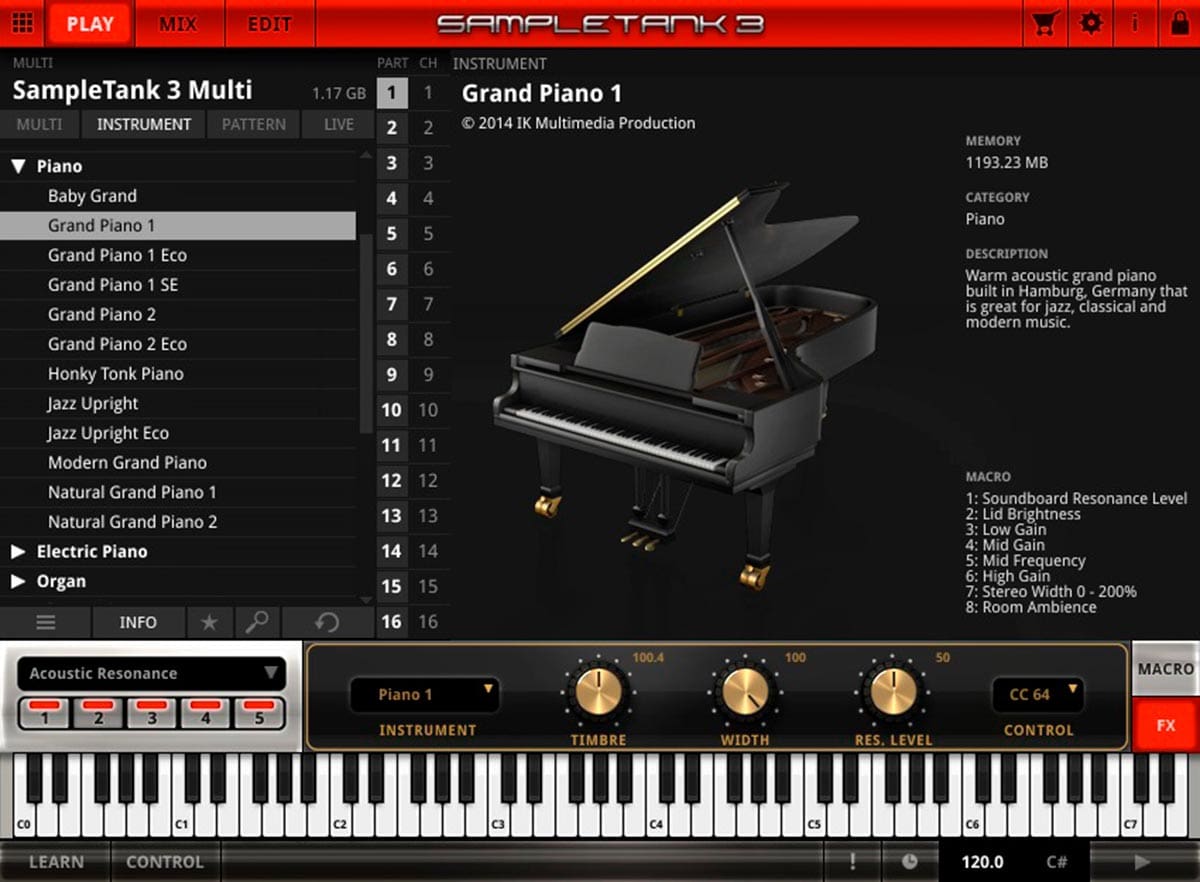The height and width of the screenshot is (882, 1200).
Task: Start playback with the play arrow
Action: 1143,861
